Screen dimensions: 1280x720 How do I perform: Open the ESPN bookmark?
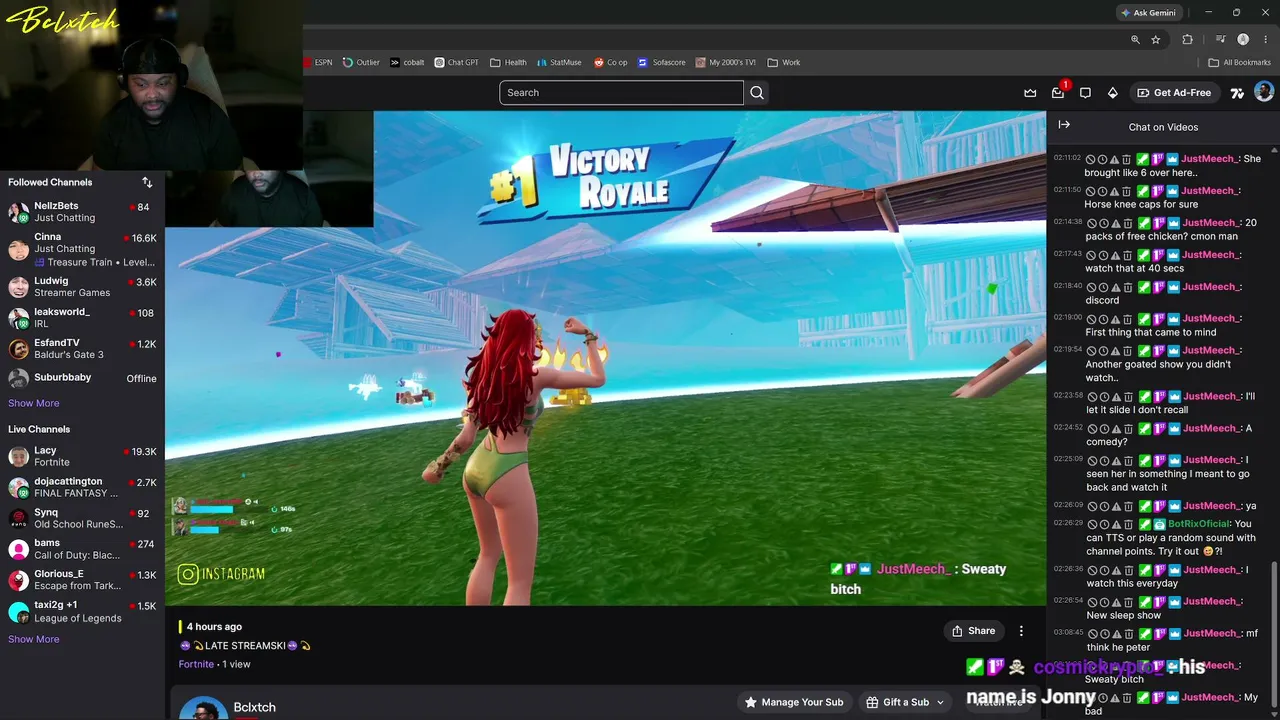click(318, 62)
